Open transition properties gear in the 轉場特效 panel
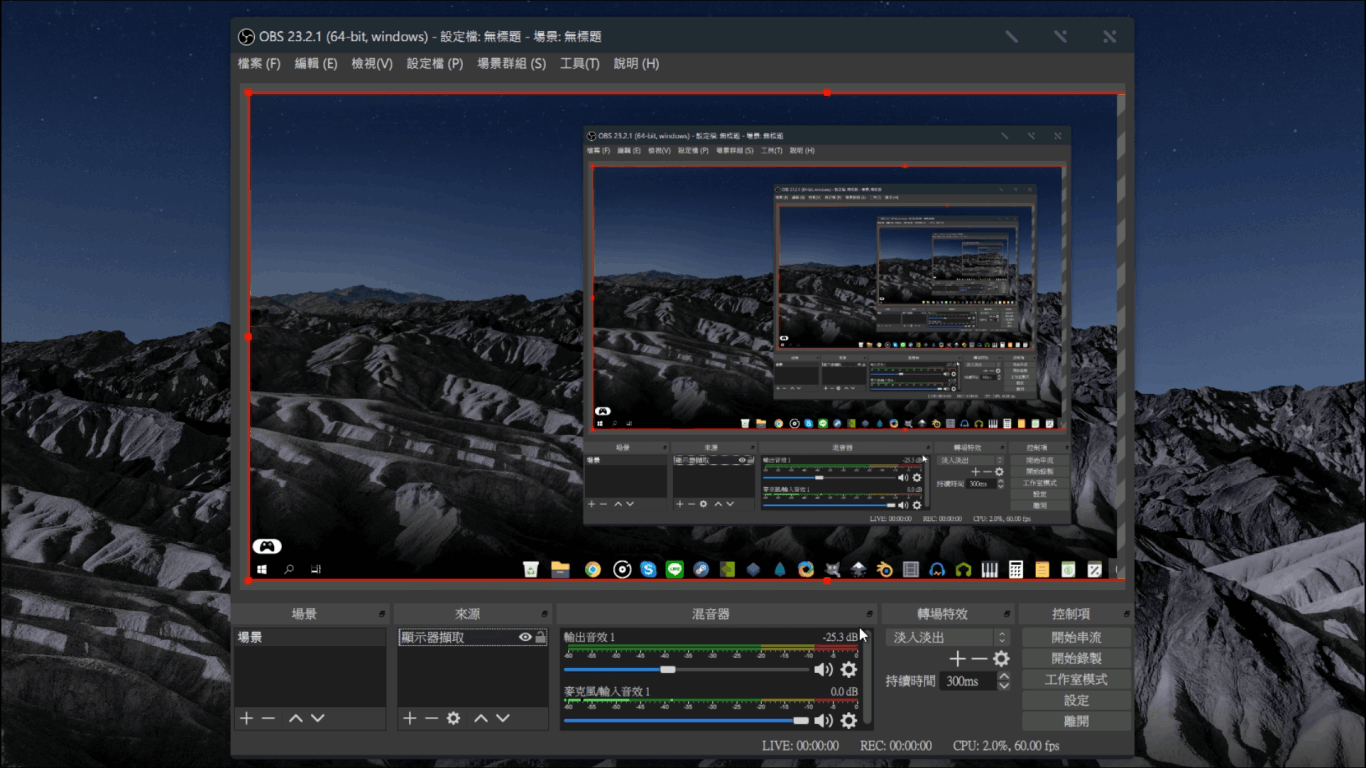The image size is (1366, 768). 1001,659
